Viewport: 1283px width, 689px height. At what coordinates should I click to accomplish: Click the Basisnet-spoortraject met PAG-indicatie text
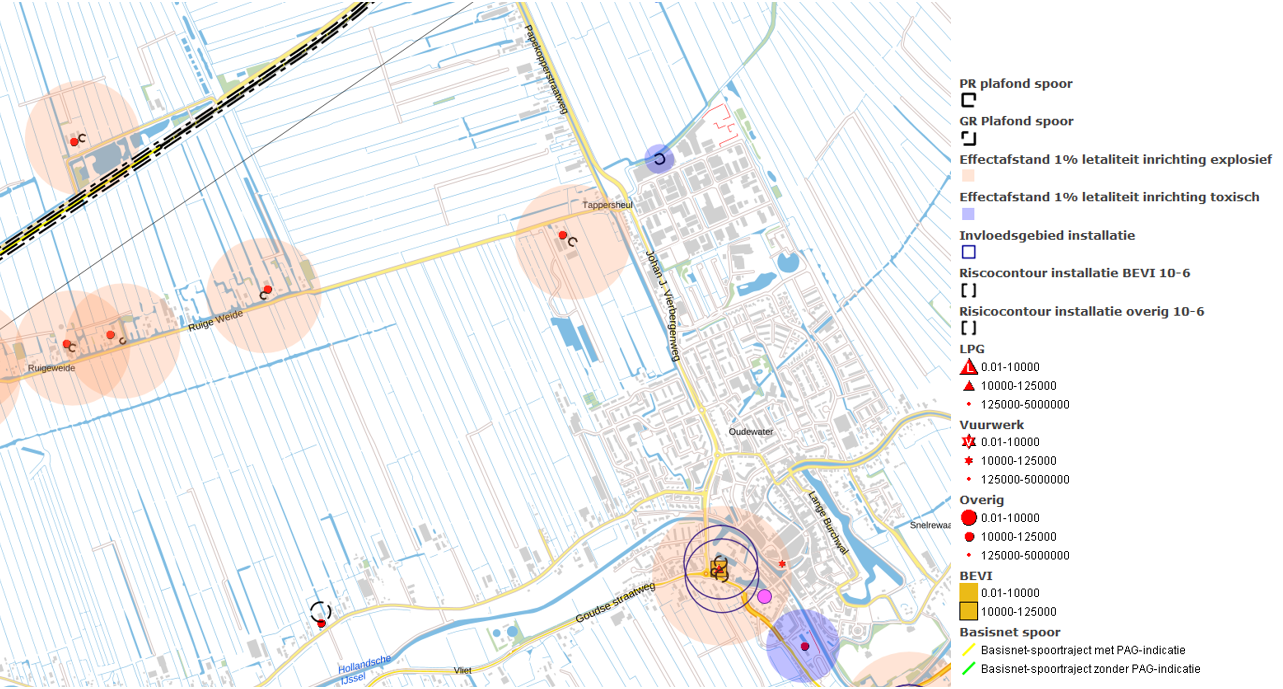[x=1084, y=650]
